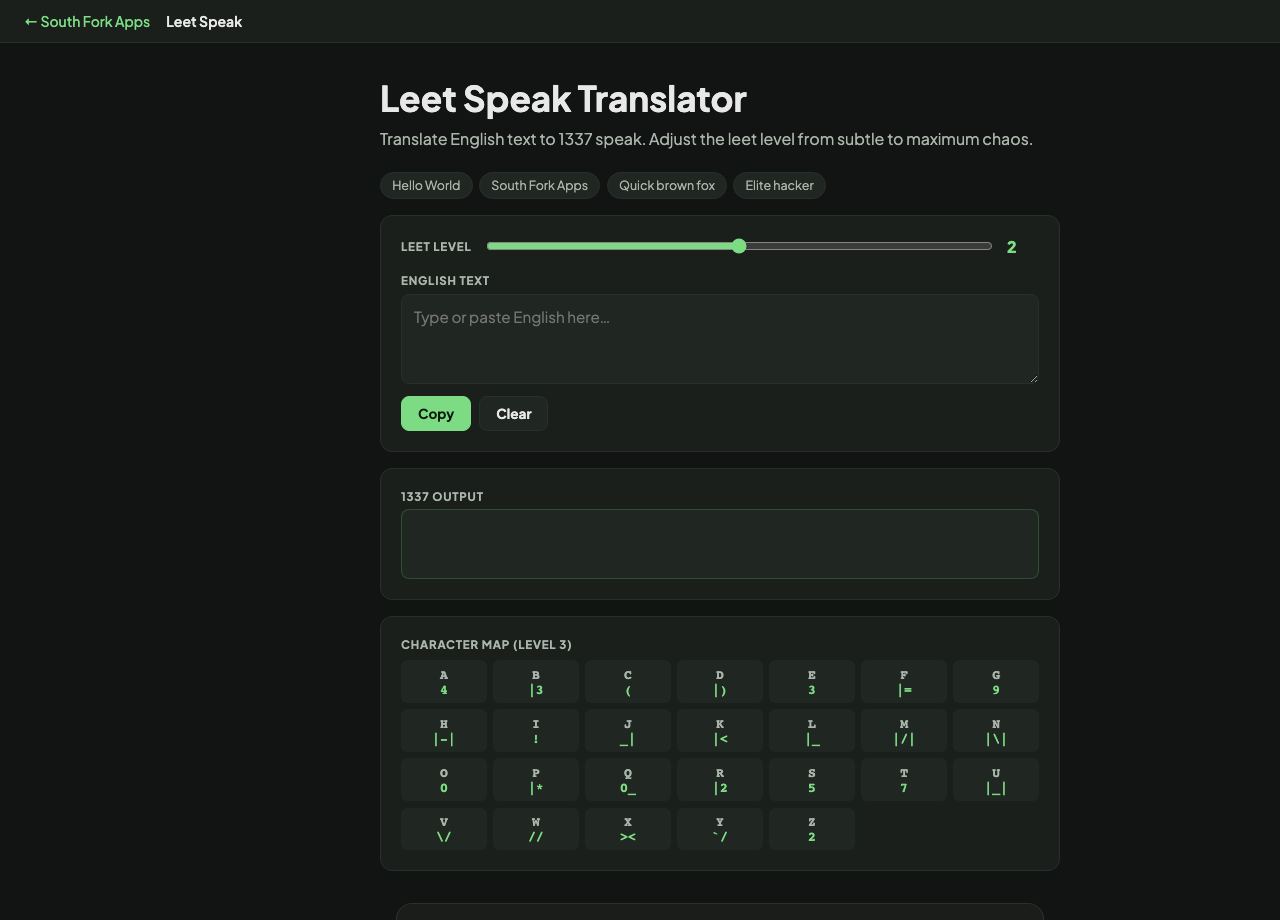Click the B character map cell

click(536, 682)
